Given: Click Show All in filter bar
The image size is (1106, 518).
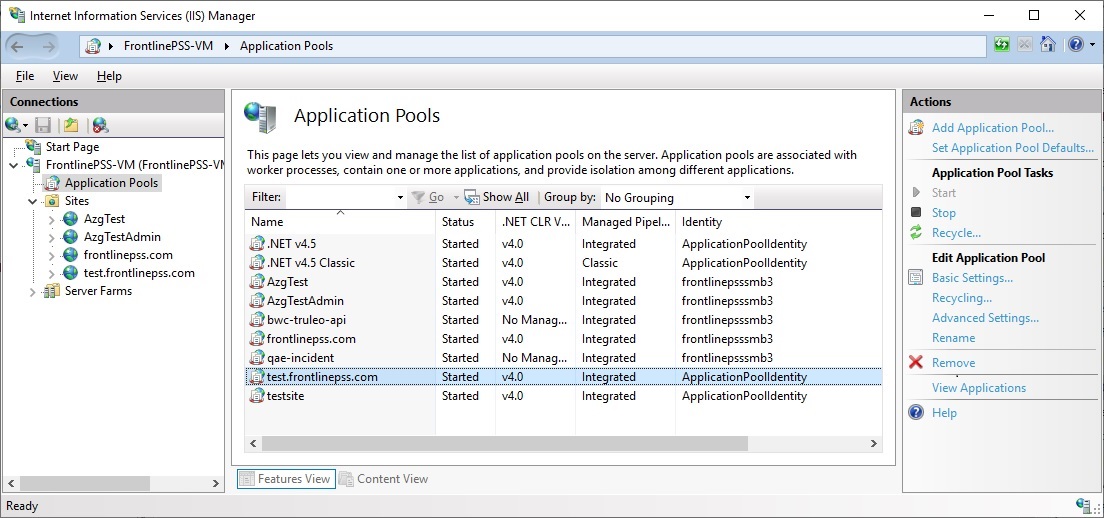Looking at the screenshot, I should [497, 198].
